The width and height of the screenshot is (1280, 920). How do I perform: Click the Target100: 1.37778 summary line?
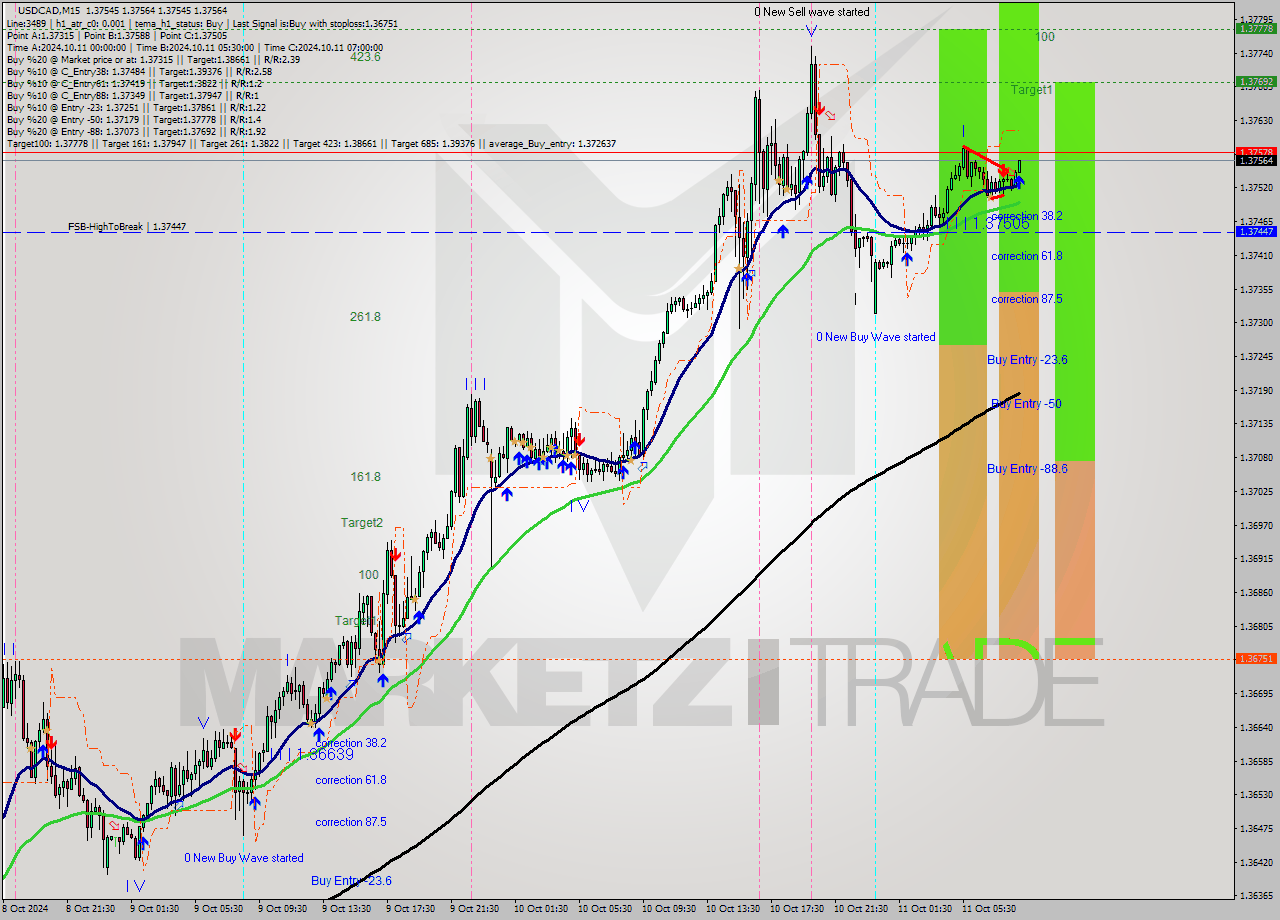[311, 143]
